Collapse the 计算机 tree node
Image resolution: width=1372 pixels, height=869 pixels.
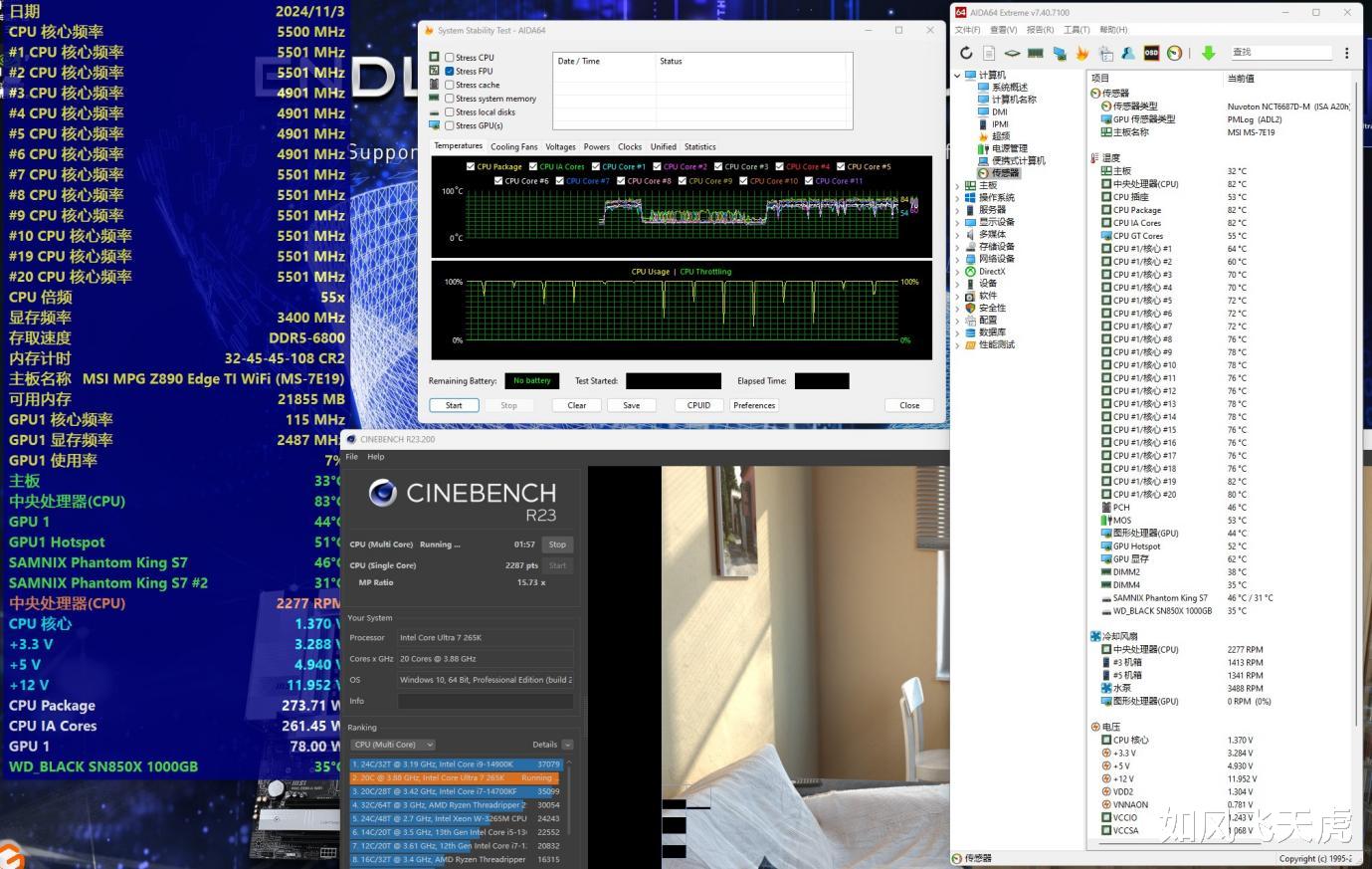pos(958,76)
